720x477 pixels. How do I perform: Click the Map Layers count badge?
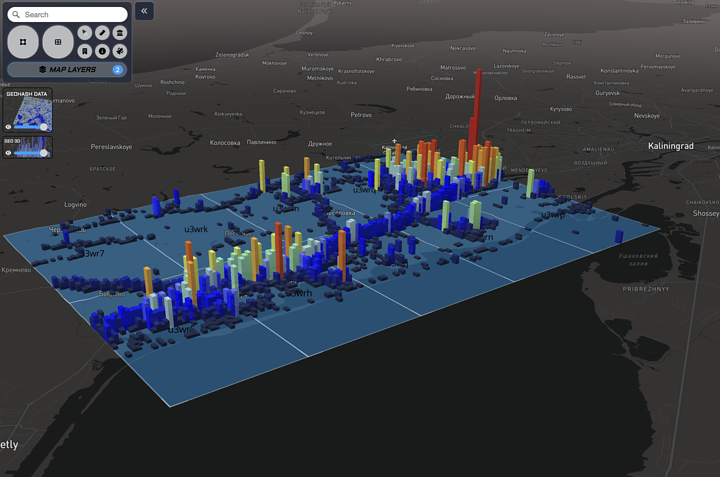point(118,70)
